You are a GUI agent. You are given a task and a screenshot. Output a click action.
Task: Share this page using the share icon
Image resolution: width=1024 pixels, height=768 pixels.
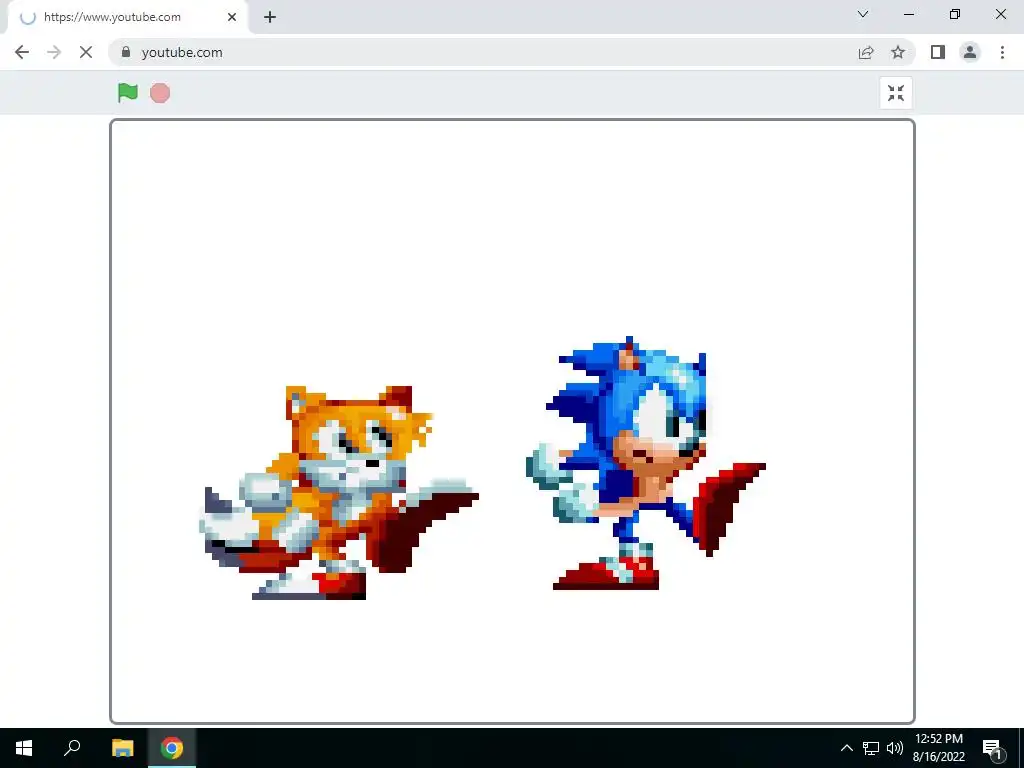click(x=866, y=52)
